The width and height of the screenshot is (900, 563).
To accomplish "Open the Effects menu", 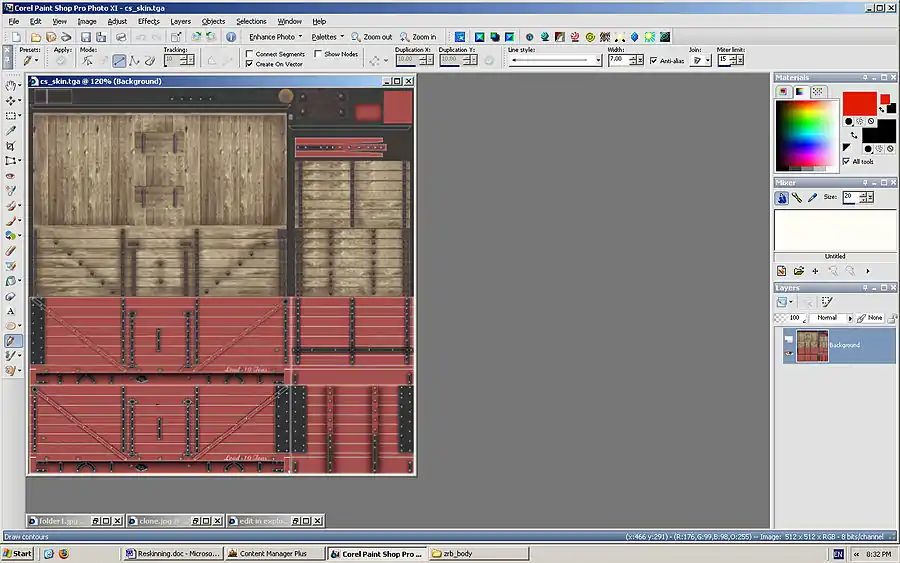I will 148,21.
